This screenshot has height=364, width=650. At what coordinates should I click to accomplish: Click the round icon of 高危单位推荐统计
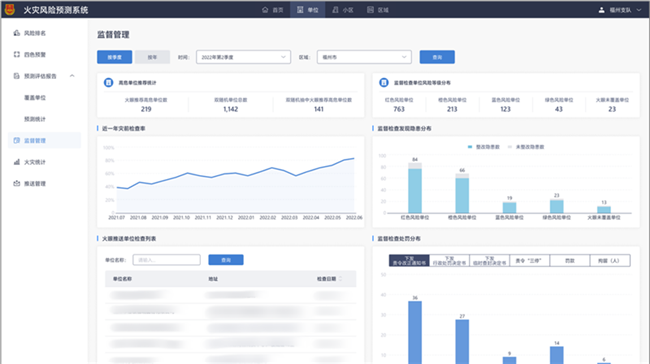tap(108, 83)
